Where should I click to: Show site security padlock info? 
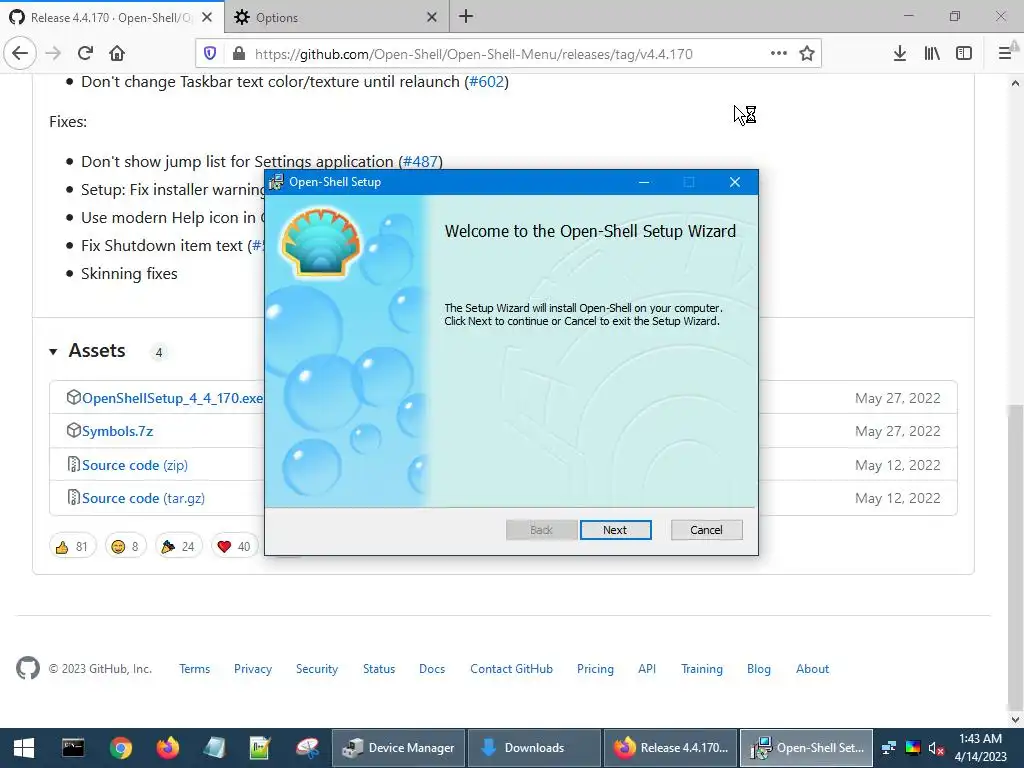point(239,54)
